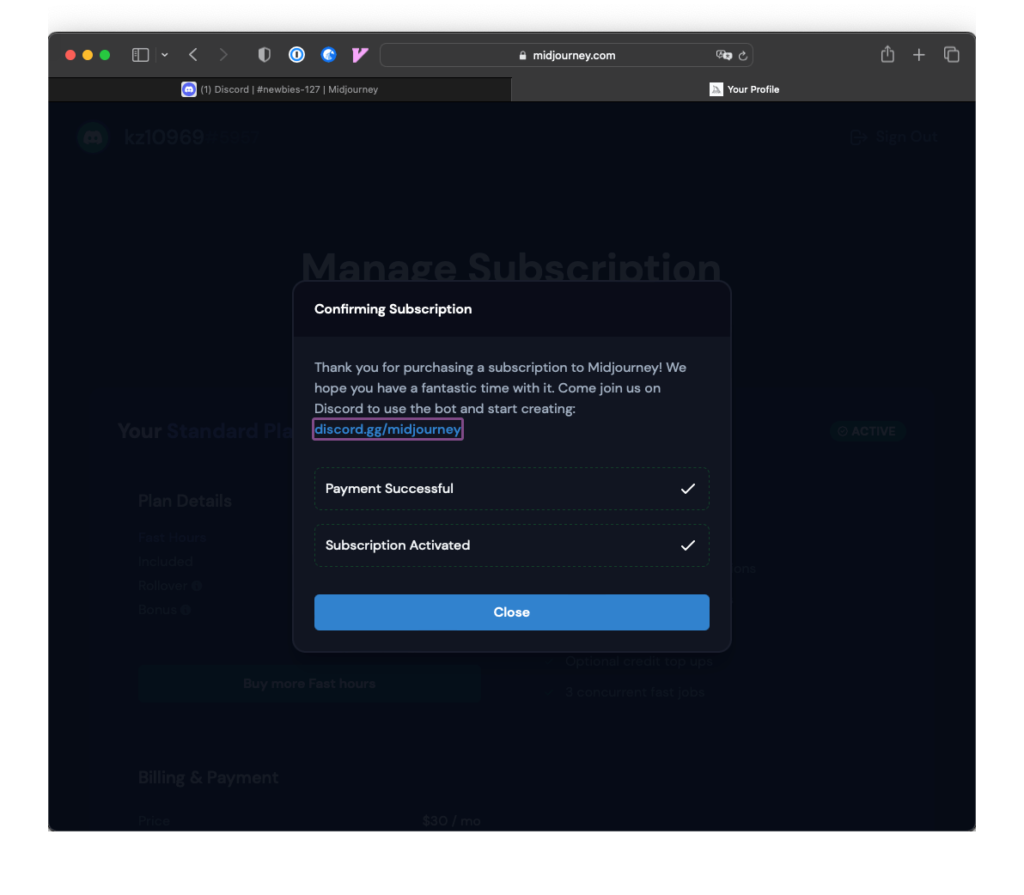Click the kz10969 username text
Screen dimensions: 1024x895
164,137
